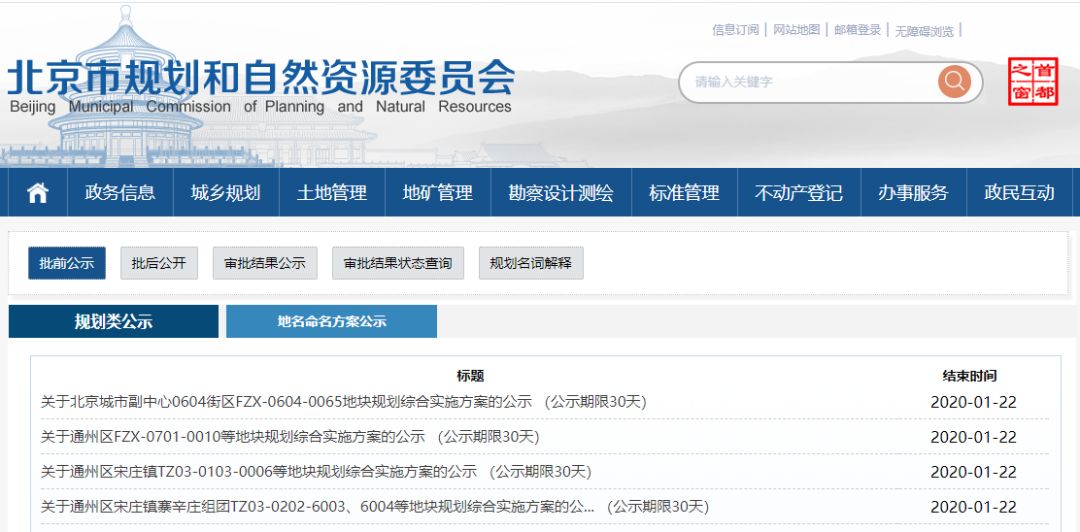Go to 办事服务 section
The image size is (1080, 532).
pos(913,193)
